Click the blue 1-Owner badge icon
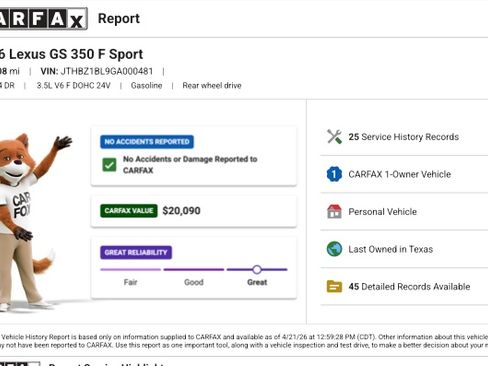 pos(334,174)
